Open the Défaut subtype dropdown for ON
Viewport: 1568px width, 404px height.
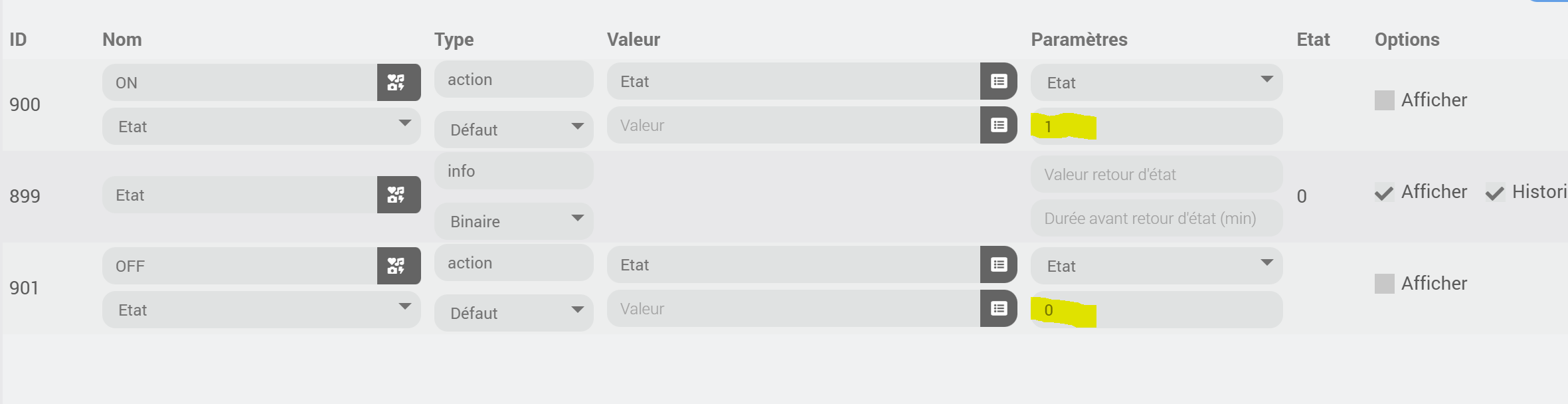(513, 130)
